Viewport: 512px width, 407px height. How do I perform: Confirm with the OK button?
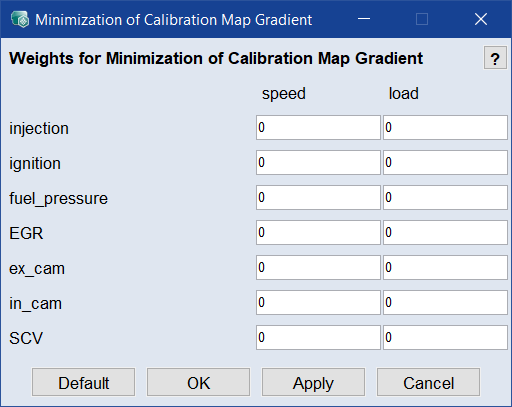198,382
